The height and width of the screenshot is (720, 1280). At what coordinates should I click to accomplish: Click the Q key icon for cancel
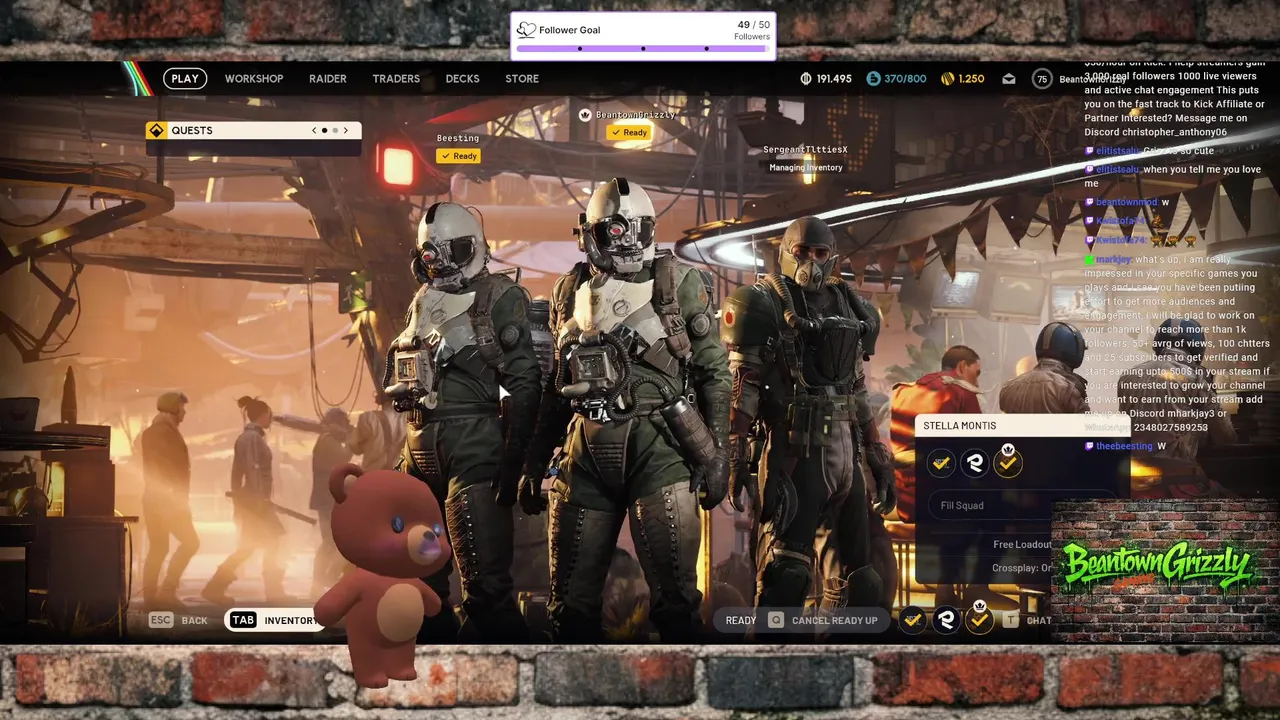776,620
